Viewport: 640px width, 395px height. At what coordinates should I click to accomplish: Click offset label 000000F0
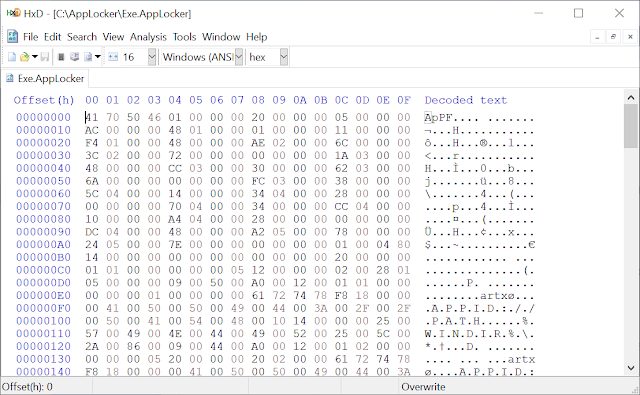43,308
